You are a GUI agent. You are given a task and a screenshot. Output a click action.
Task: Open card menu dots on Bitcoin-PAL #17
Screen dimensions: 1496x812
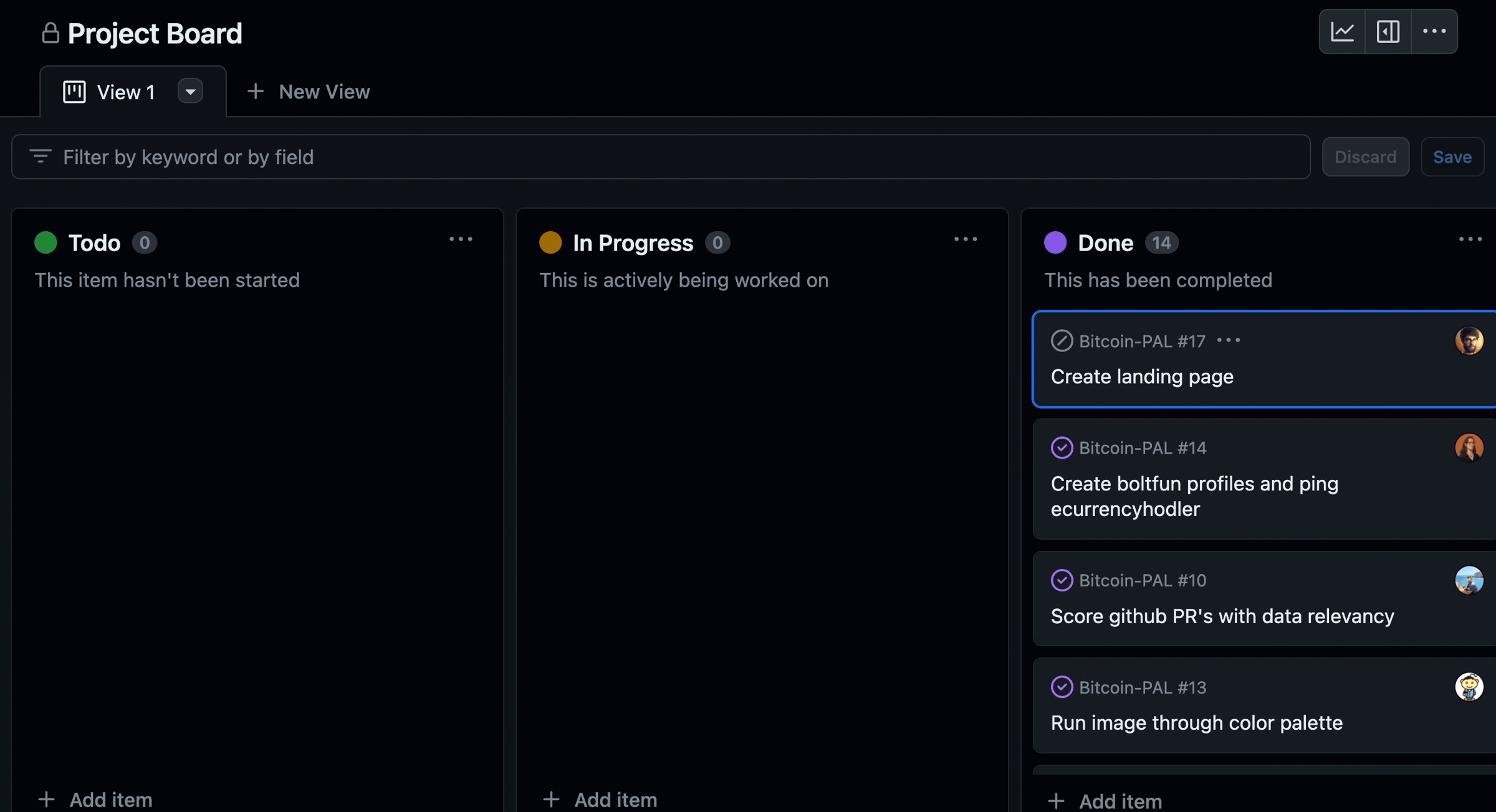coord(1228,340)
